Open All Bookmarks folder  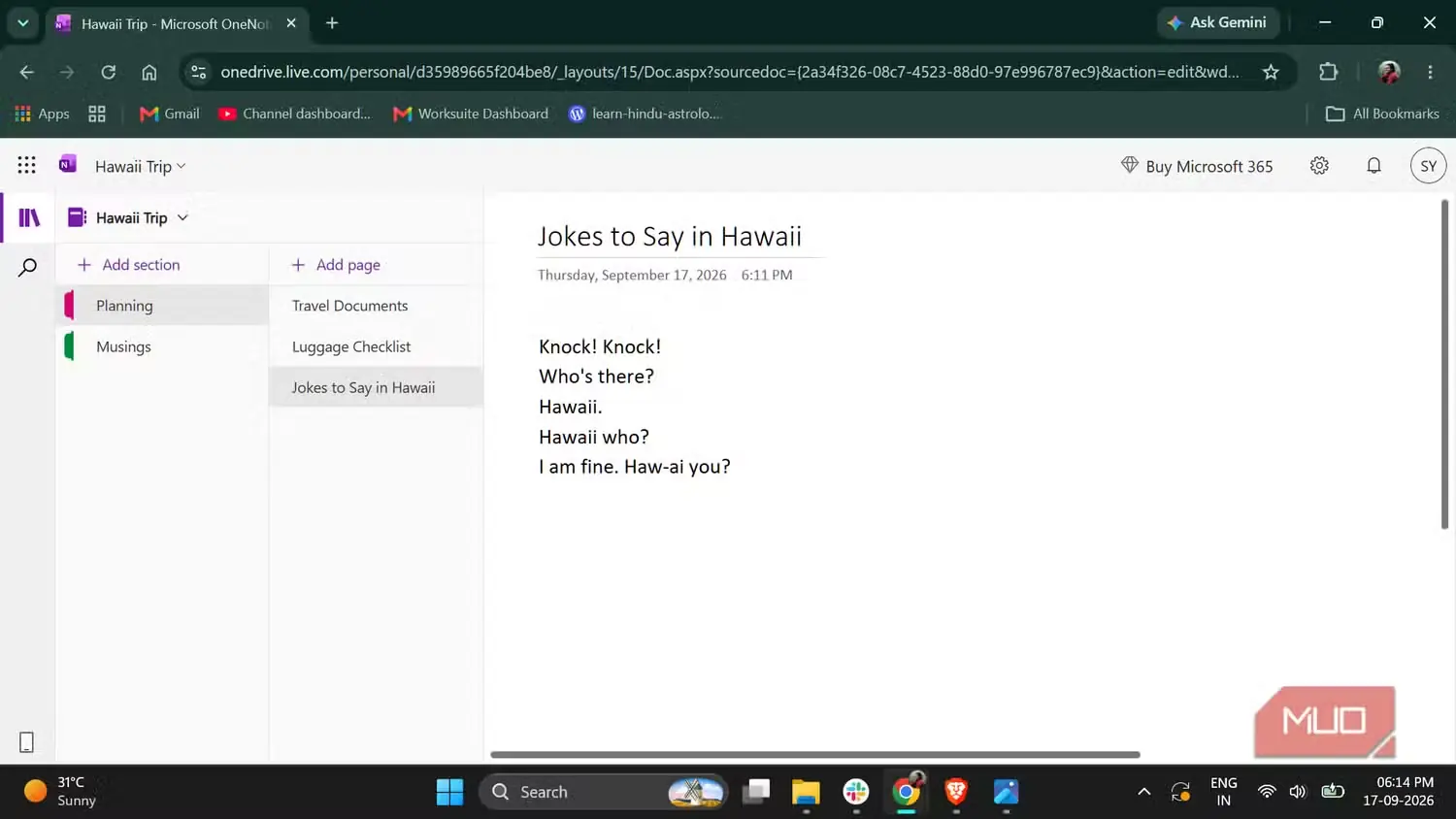[x=1382, y=114]
